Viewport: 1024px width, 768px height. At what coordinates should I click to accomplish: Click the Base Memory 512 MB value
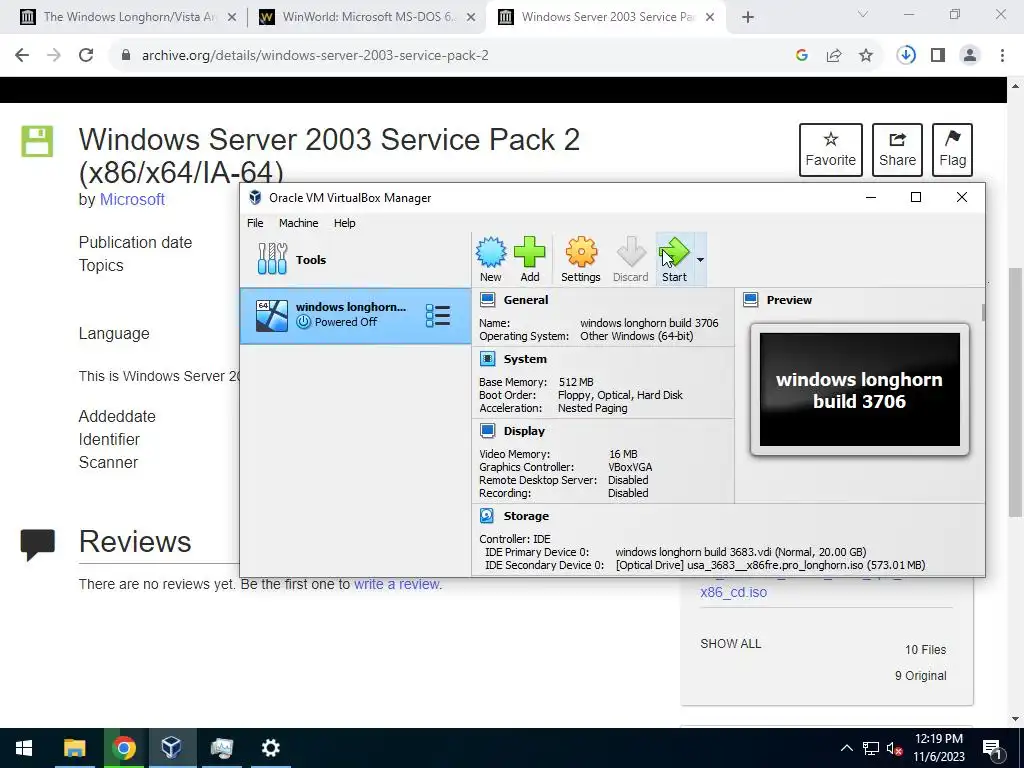tap(576, 382)
